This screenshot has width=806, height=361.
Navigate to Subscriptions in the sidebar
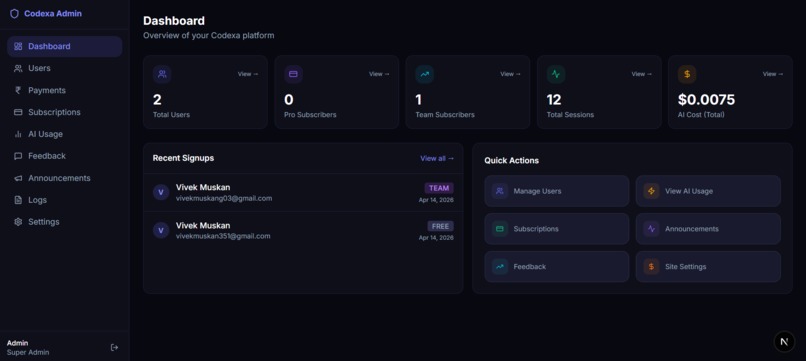65,112
